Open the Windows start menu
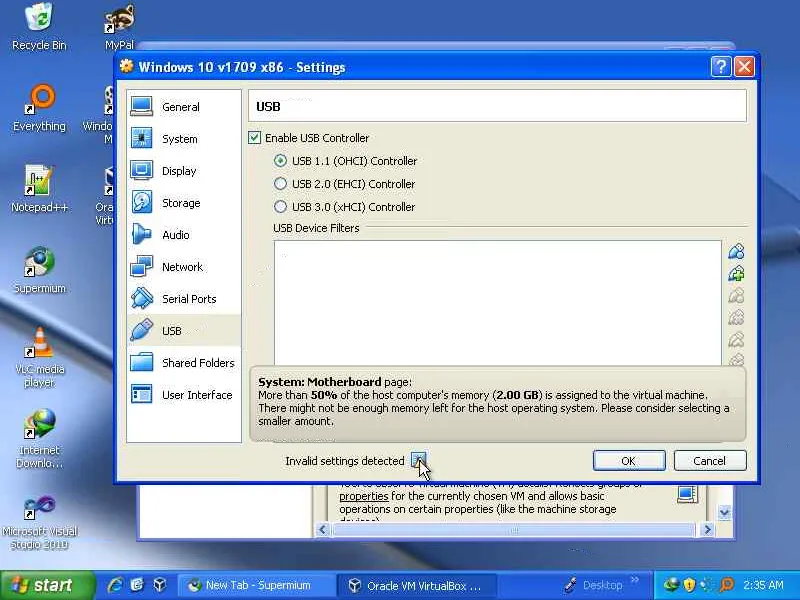This screenshot has width=800, height=600. (47, 585)
